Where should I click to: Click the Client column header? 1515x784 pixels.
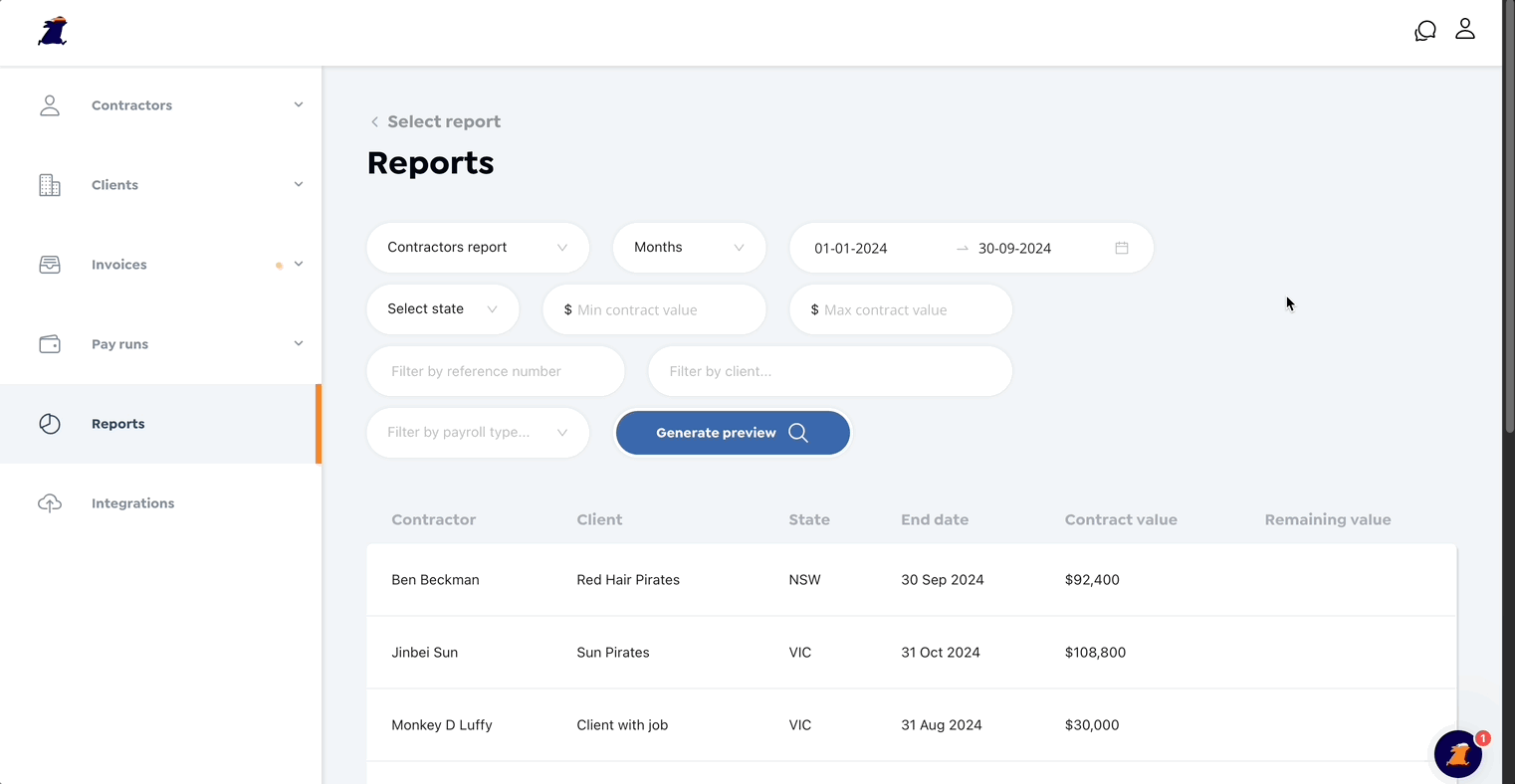pos(599,519)
